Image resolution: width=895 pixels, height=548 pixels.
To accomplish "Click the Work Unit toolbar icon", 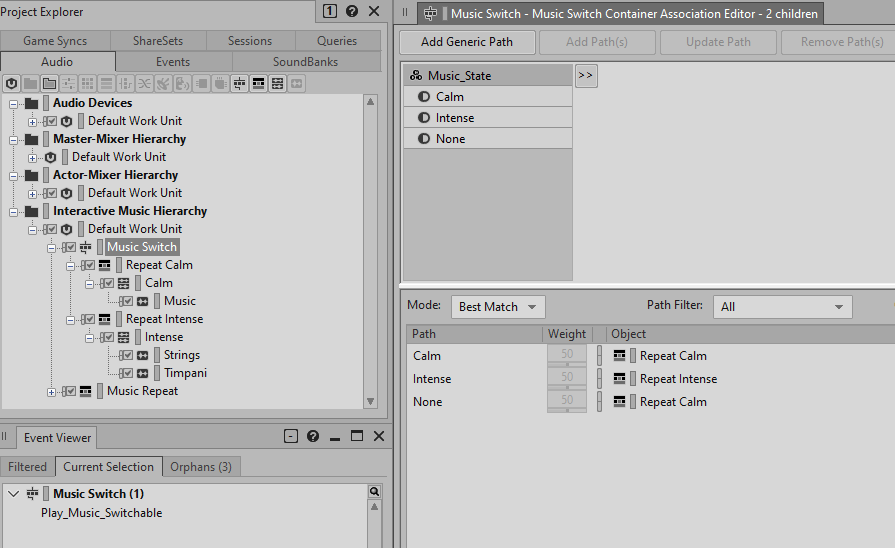I will 12,84.
